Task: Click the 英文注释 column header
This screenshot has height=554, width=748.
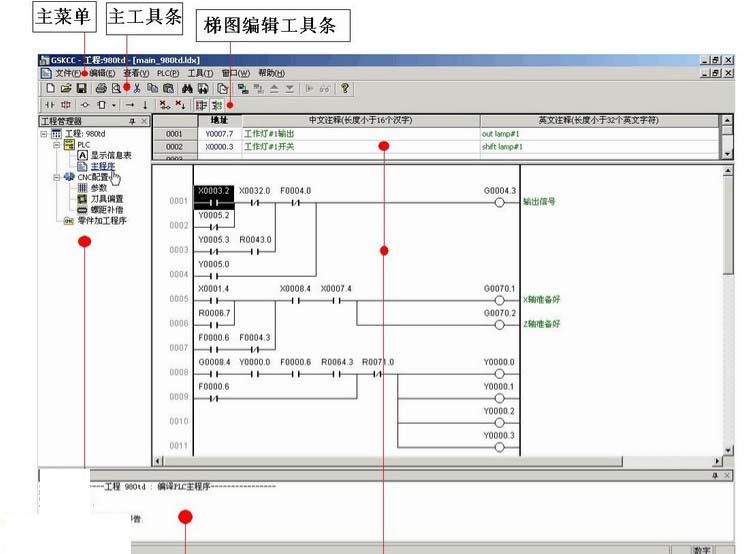Action: click(x=599, y=120)
